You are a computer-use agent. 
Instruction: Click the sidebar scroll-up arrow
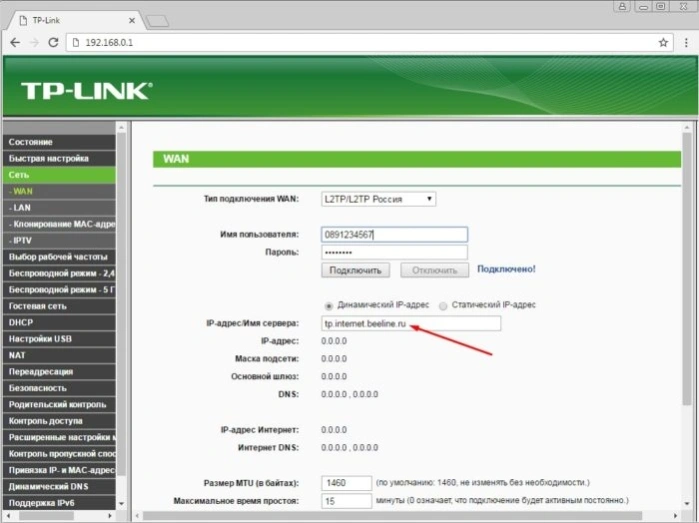(x=121, y=128)
